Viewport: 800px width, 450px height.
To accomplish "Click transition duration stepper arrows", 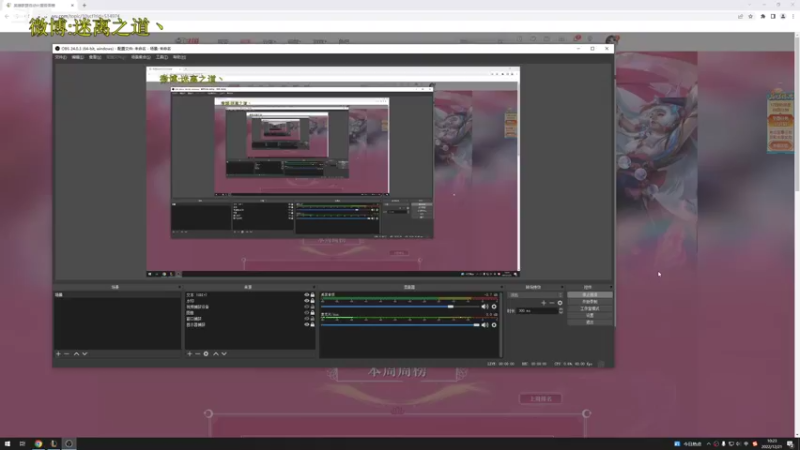I will pyautogui.click(x=561, y=311).
